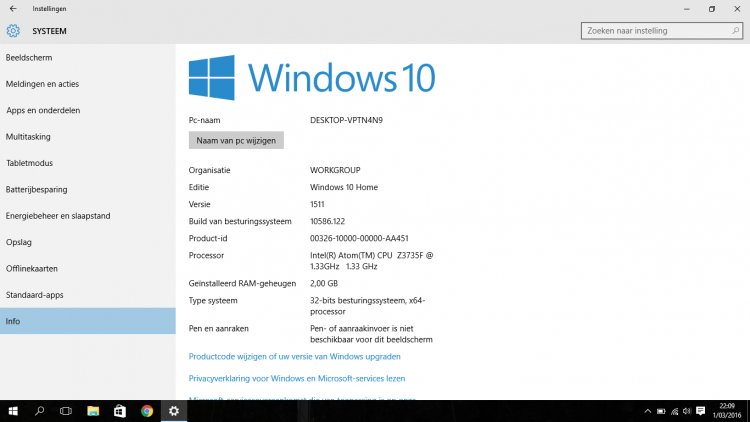Select Batterijbesparing in the sidebar

tap(36, 189)
